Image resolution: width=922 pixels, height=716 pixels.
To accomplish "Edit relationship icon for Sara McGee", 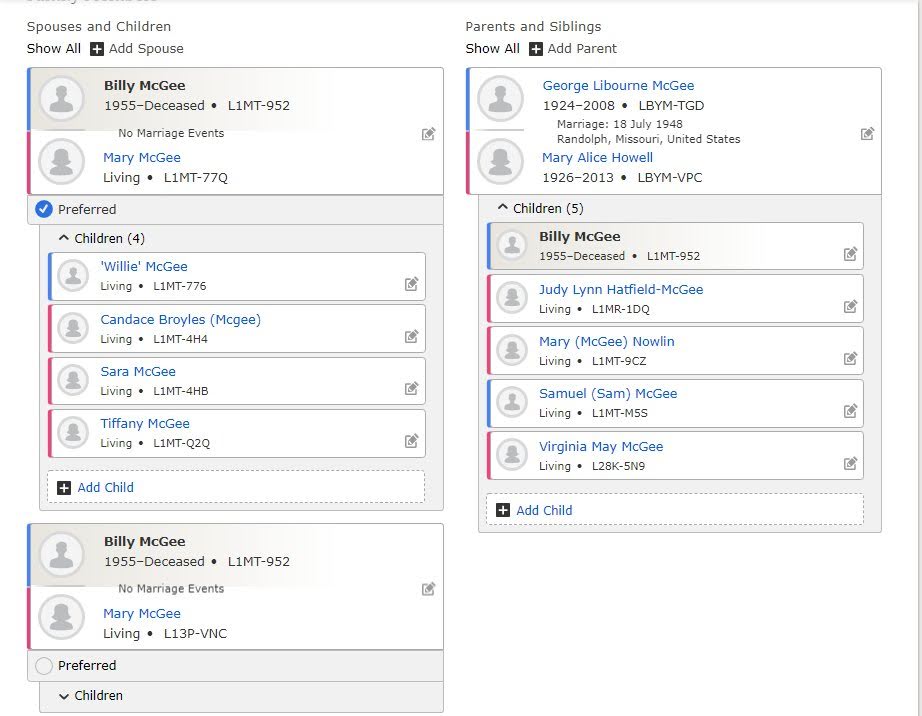I will point(411,388).
